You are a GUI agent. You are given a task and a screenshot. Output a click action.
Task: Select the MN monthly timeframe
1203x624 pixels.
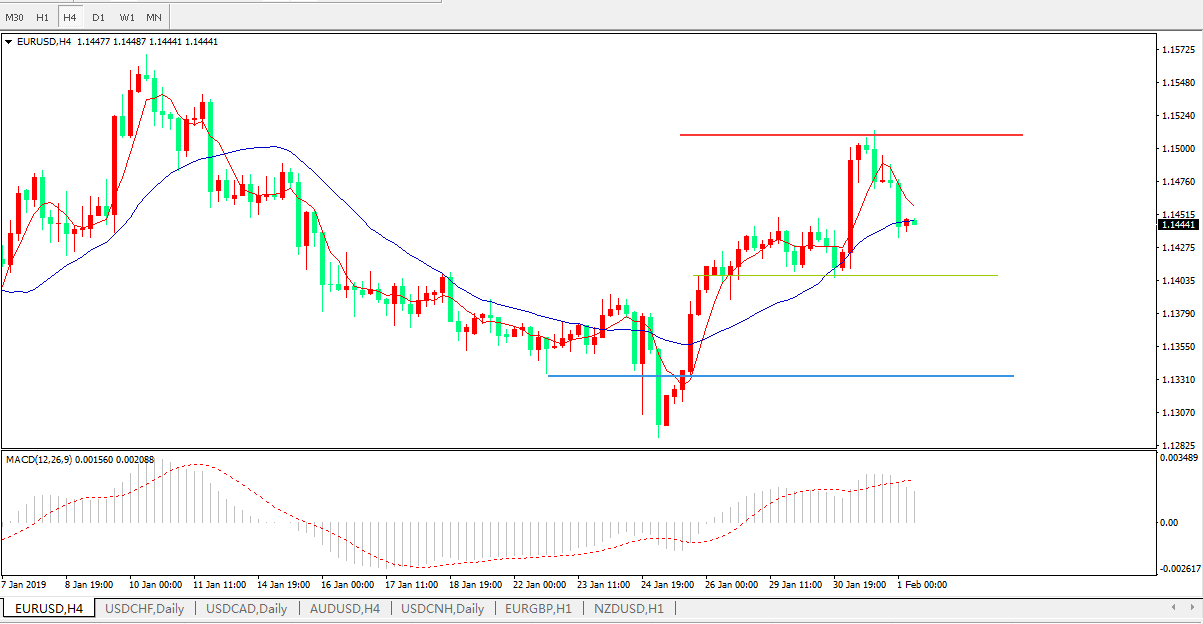153,17
